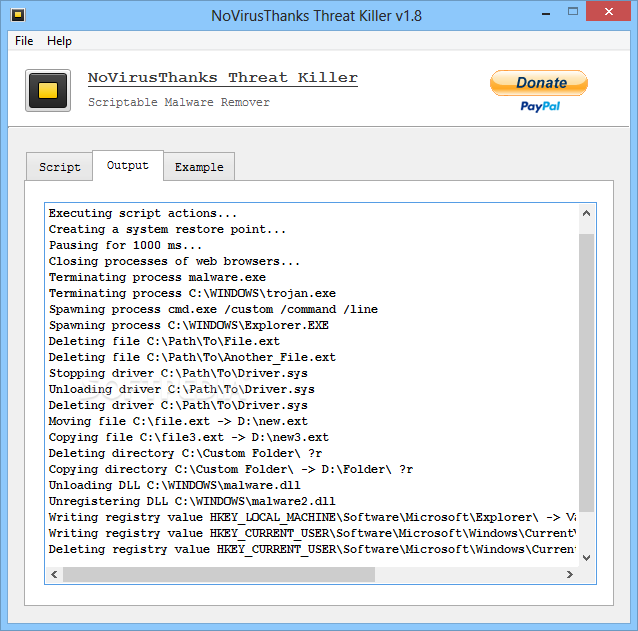Image resolution: width=638 pixels, height=631 pixels.
Task: Click the 'Copying directory' output line
Action: tap(231, 469)
